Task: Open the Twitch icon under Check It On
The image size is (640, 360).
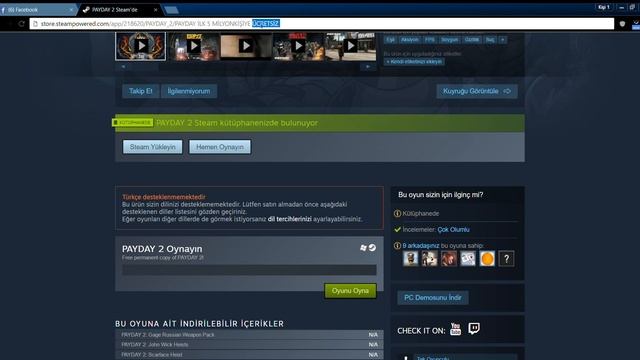Action: pyautogui.click(x=474, y=329)
